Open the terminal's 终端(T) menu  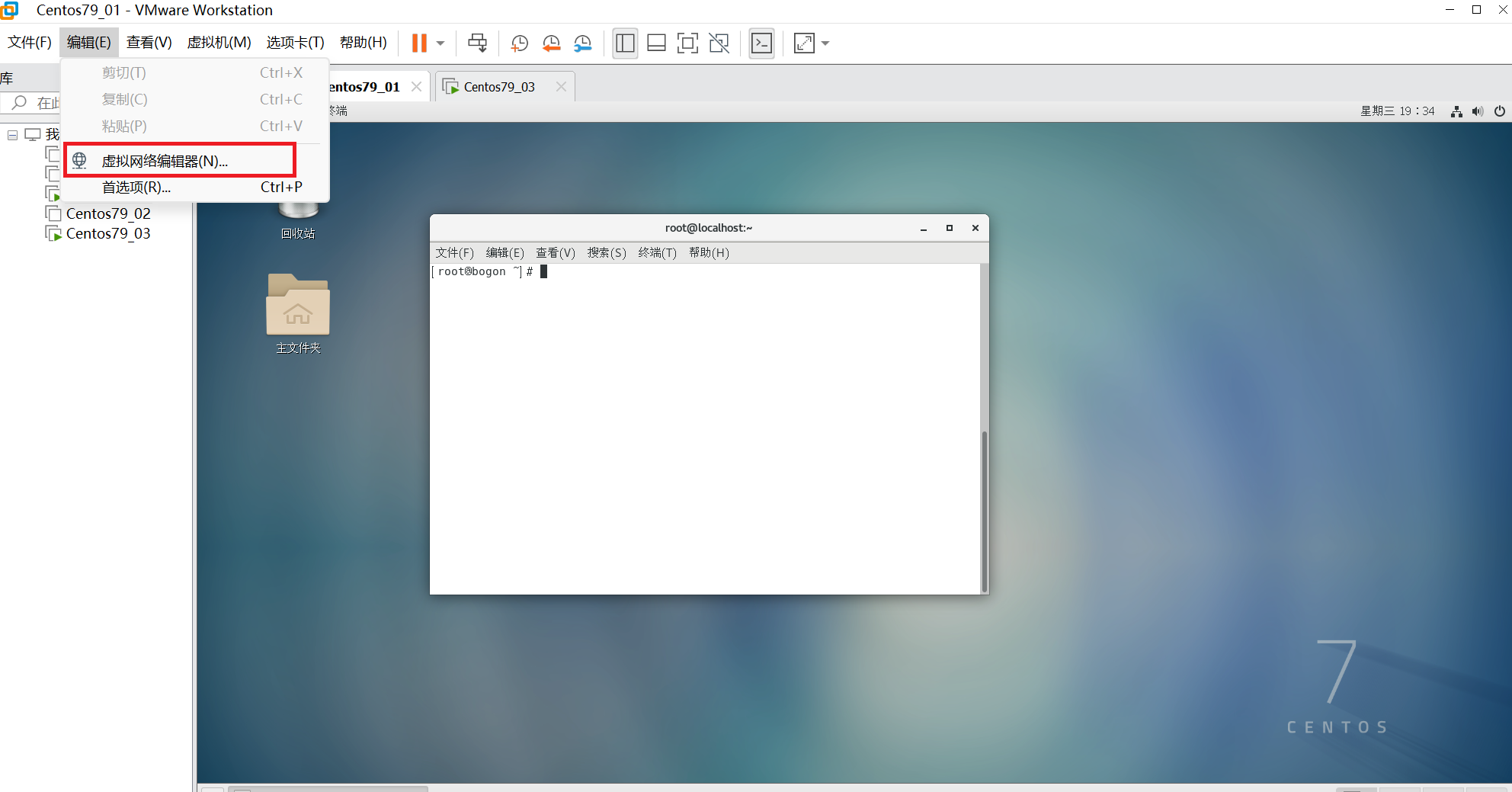tap(658, 253)
